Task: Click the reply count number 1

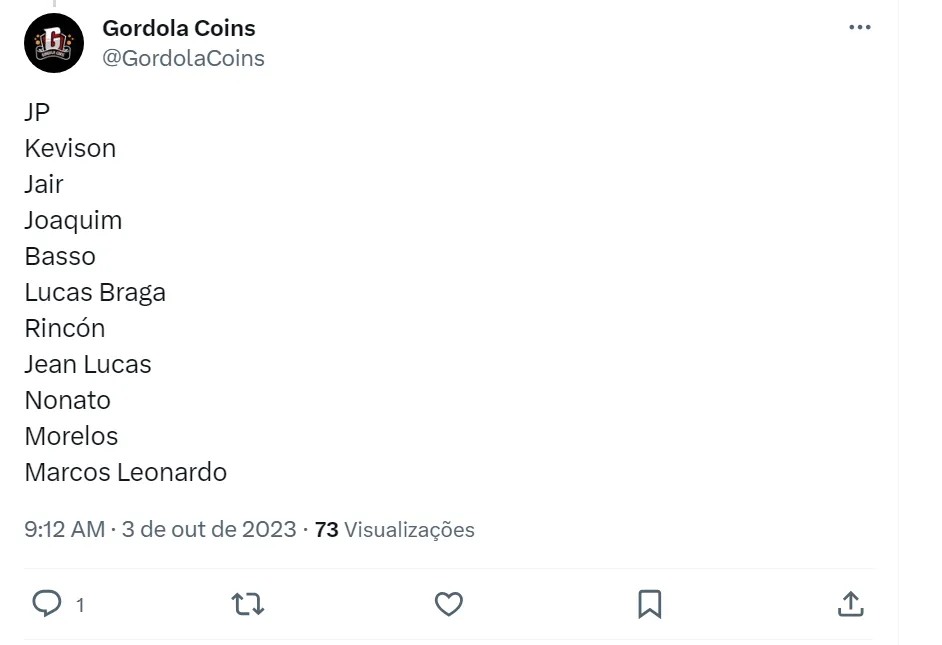Action: 80,605
